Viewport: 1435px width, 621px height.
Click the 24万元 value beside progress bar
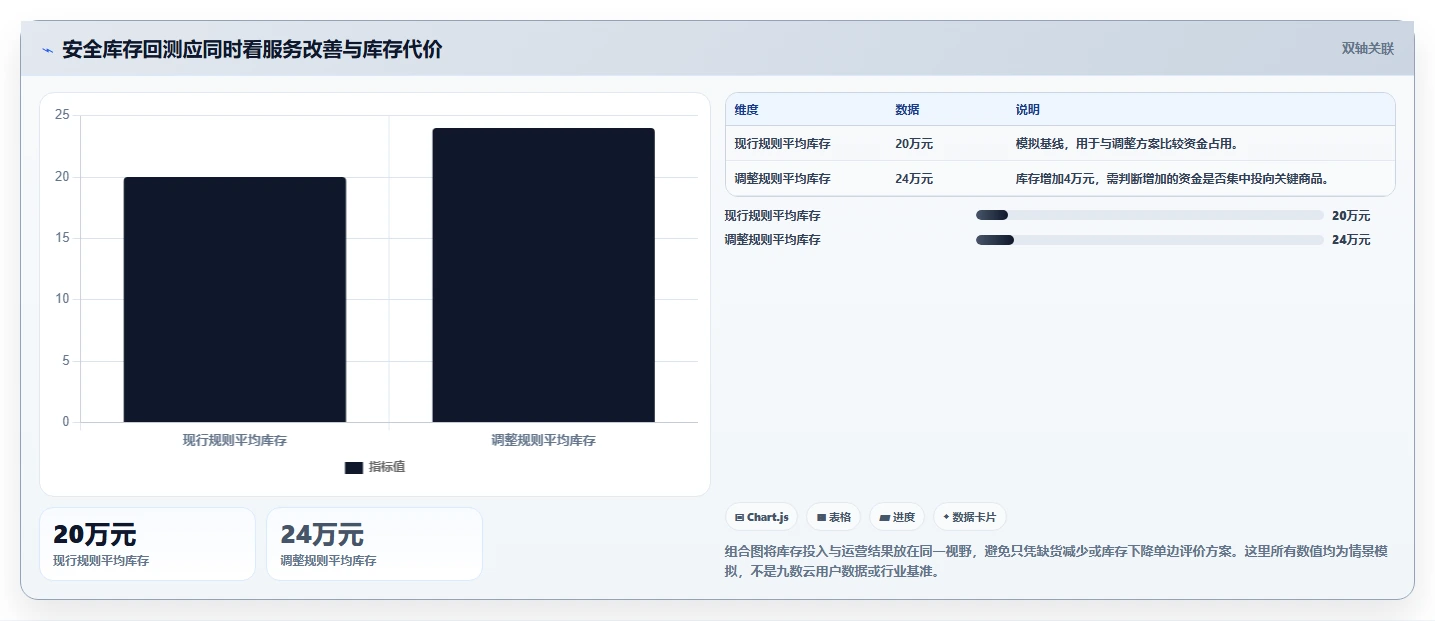click(1351, 240)
